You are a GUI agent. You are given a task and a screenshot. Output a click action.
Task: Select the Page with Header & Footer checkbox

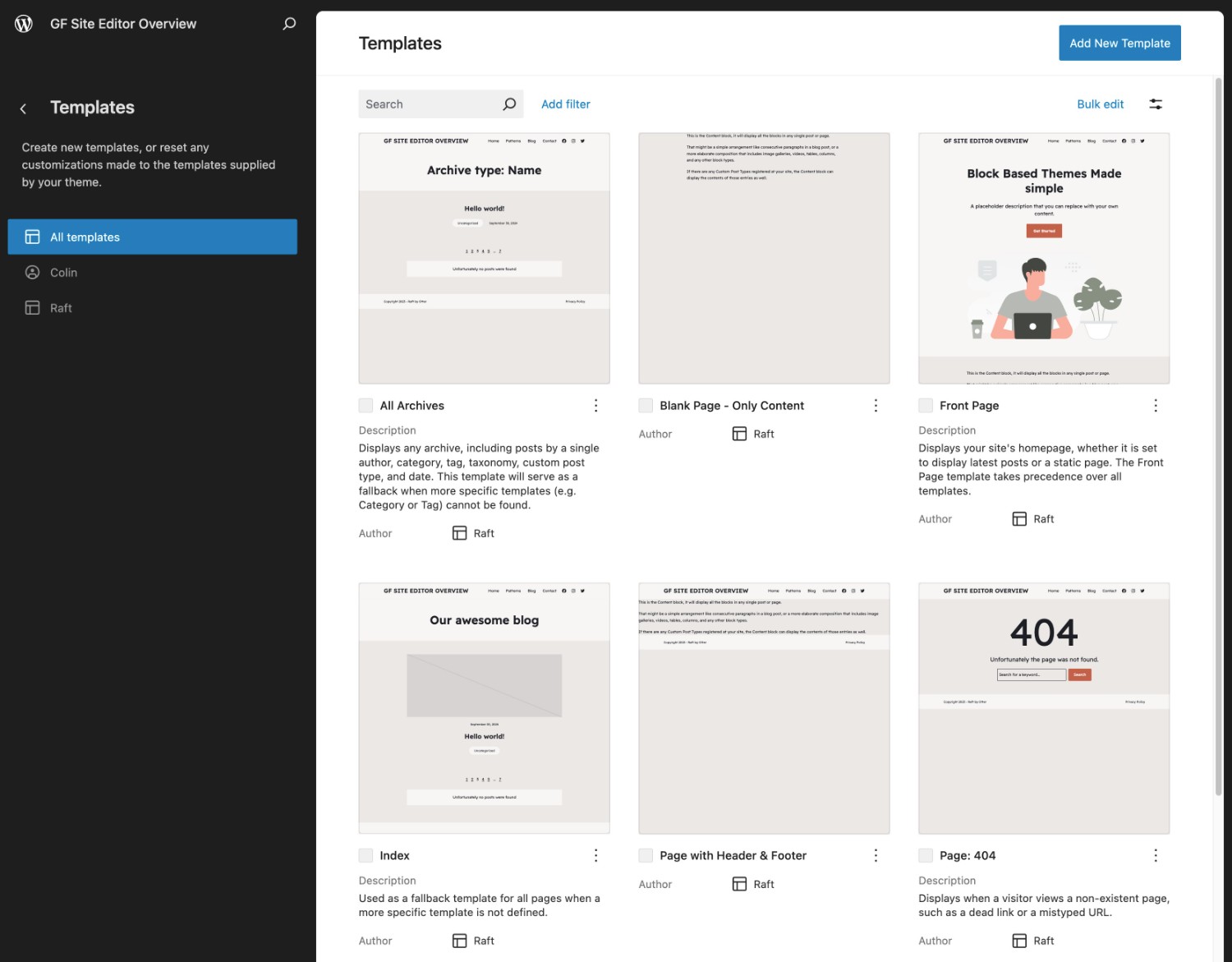point(646,856)
